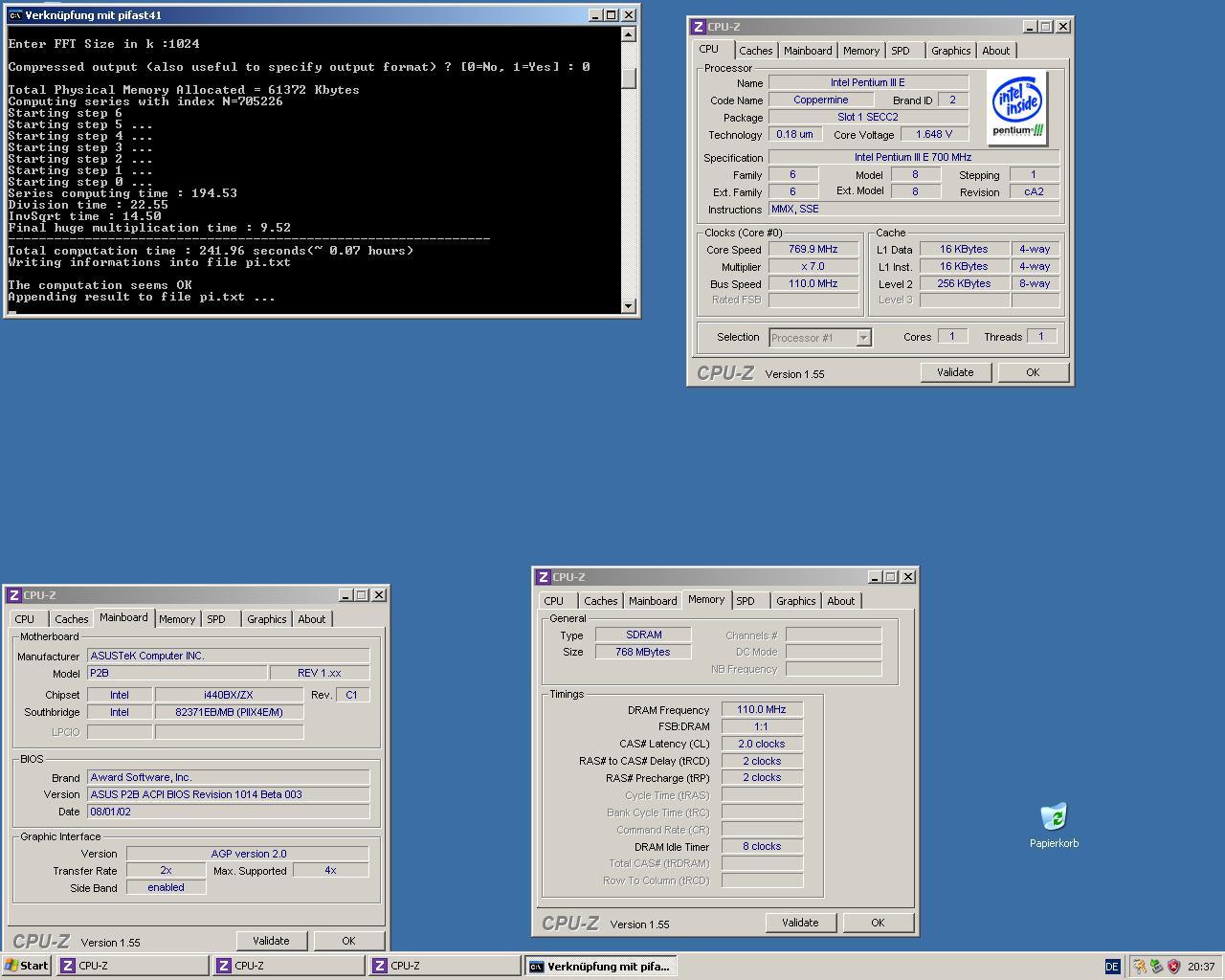Select Graphics tab in the CPU-Z Memory window
This screenshot has width=1225, height=980.
(x=795, y=601)
